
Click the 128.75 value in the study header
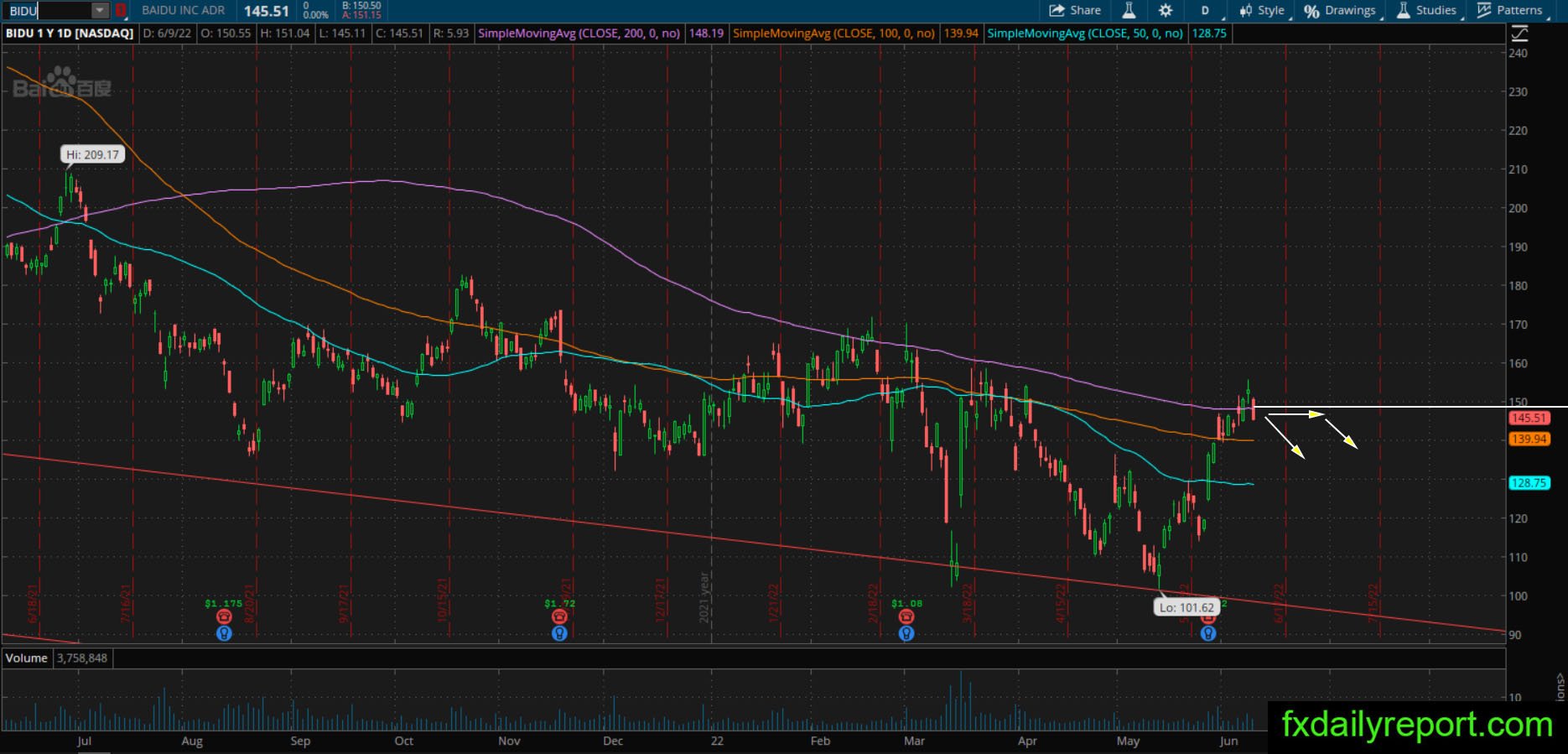point(1209,34)
